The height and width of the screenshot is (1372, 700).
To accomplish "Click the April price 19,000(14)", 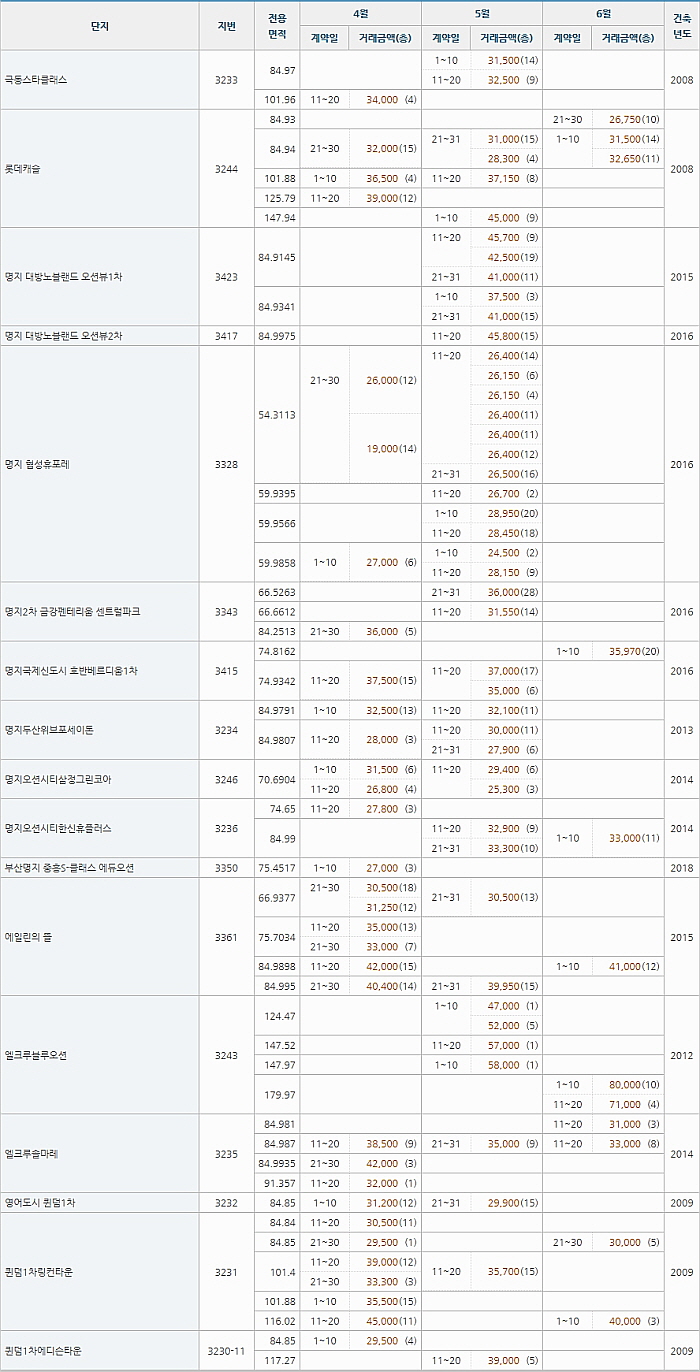I will (391, 449).
